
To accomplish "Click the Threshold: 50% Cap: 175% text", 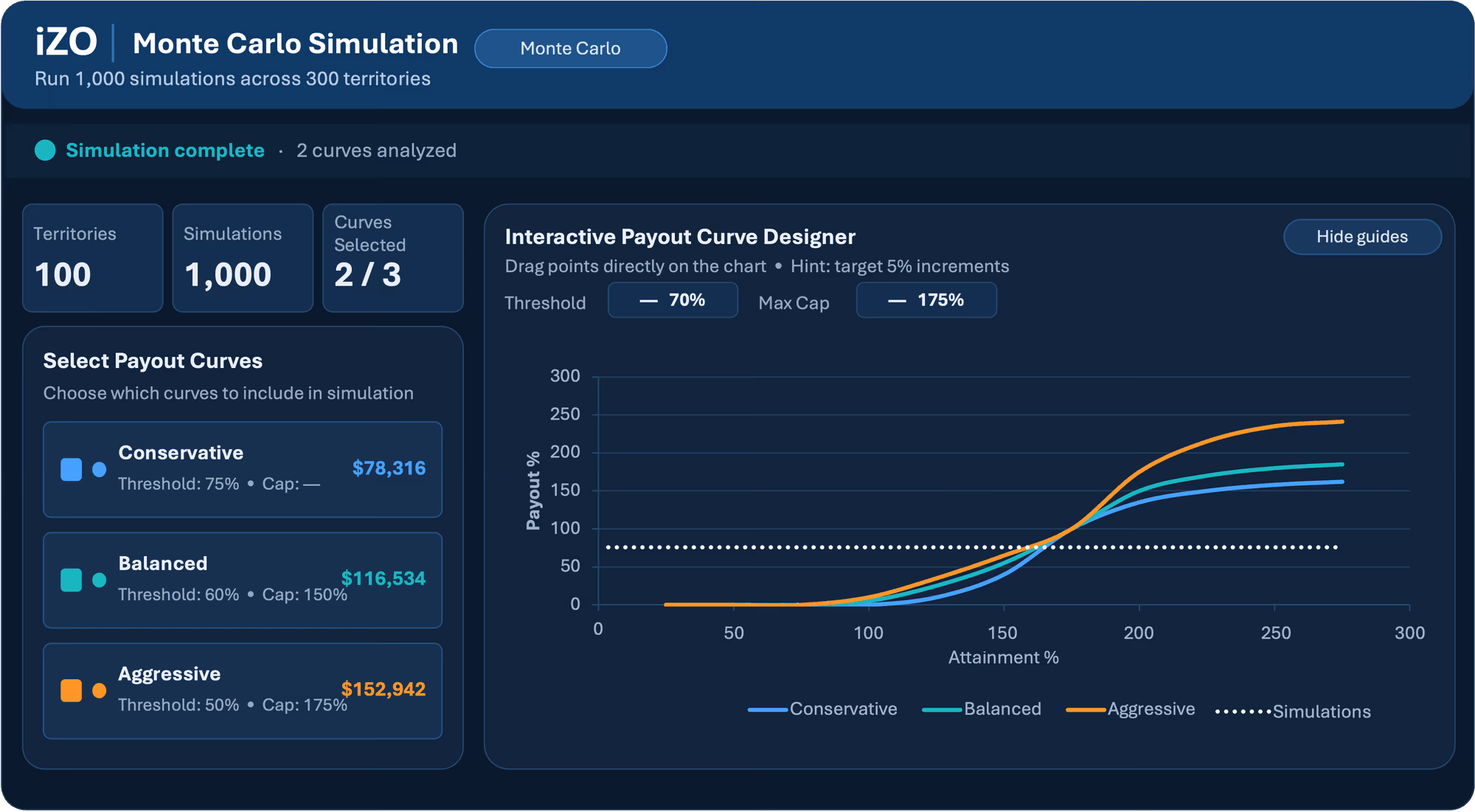I will [232, 705].
